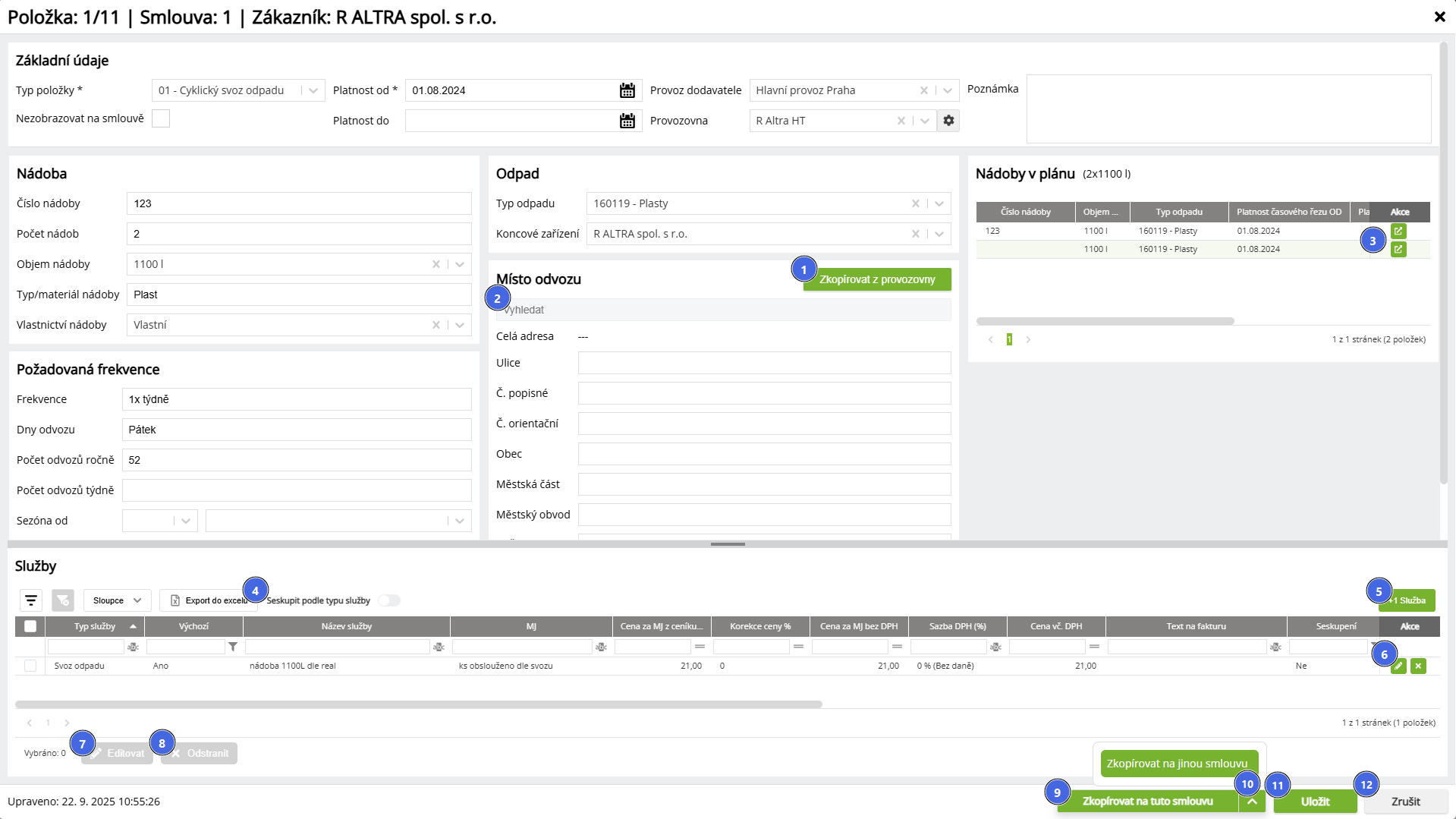Open the action icon of the unnumbered 1100 l plan row
Screen dimensions: 1456x819
(x=1398, y=249)
